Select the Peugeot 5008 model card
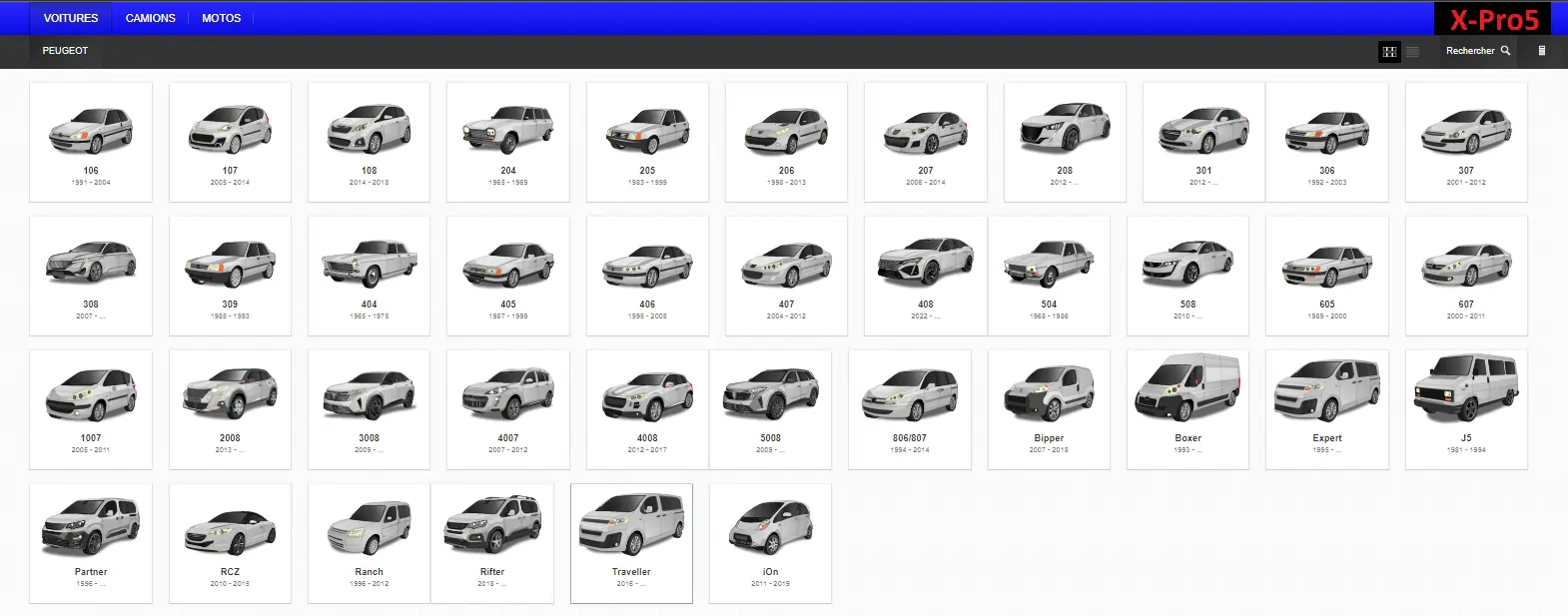1568x616 pixels. [x=770, y=409]
